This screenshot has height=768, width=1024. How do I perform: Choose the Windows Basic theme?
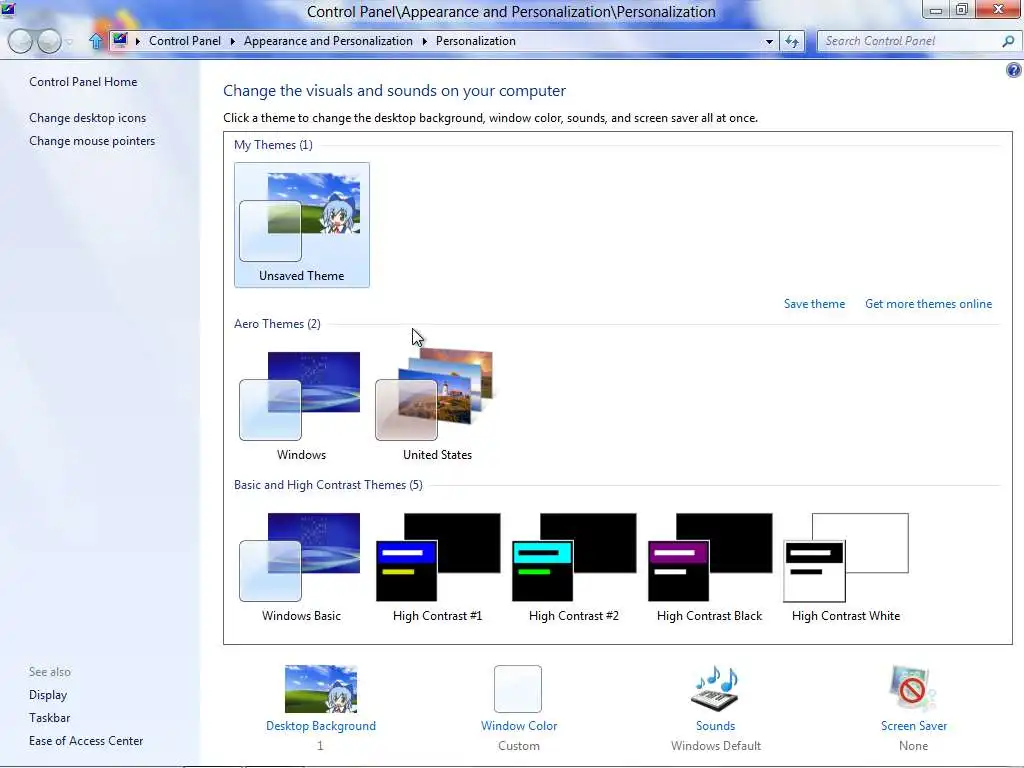[x=301, y=567]
